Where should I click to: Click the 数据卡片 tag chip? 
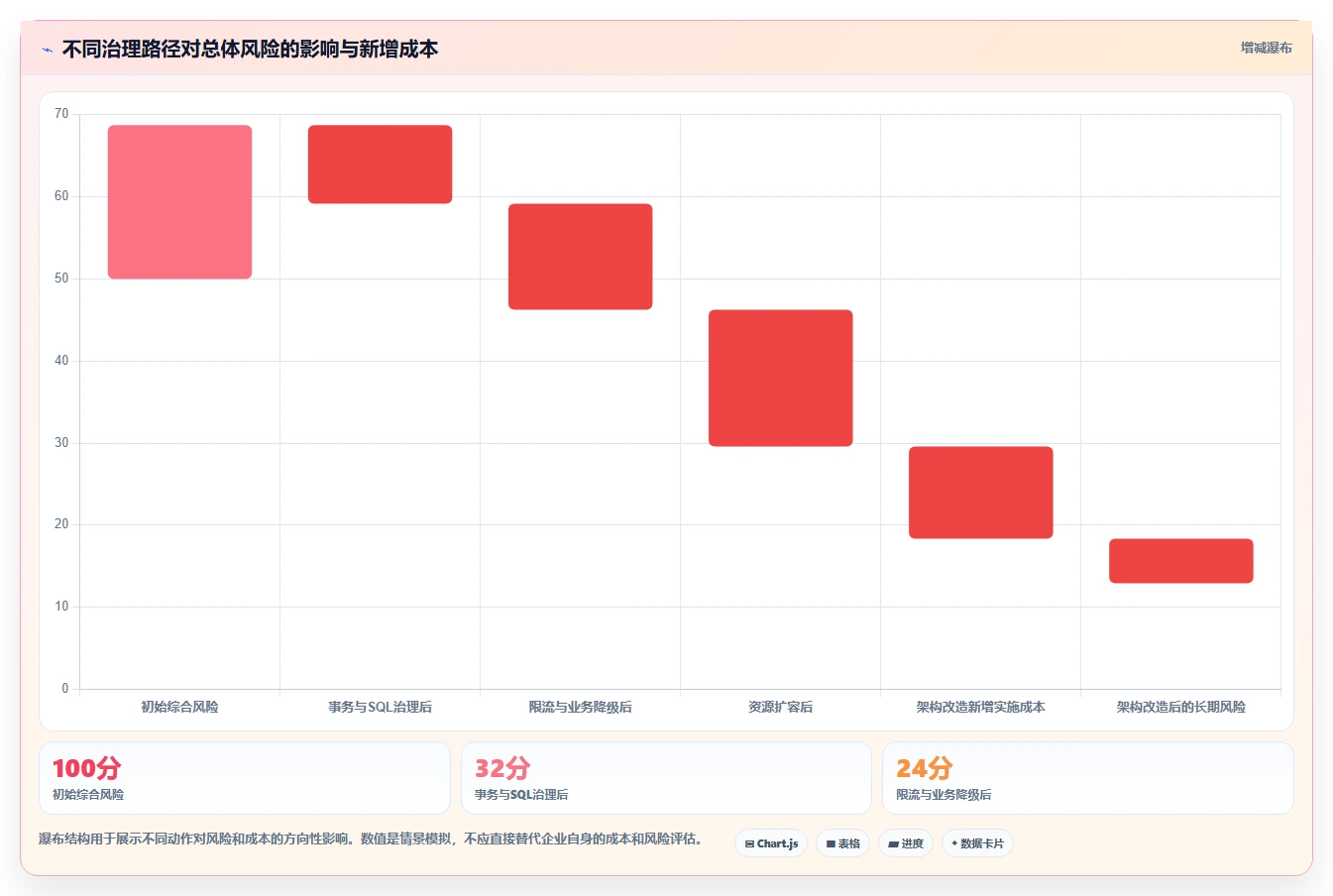977,843
